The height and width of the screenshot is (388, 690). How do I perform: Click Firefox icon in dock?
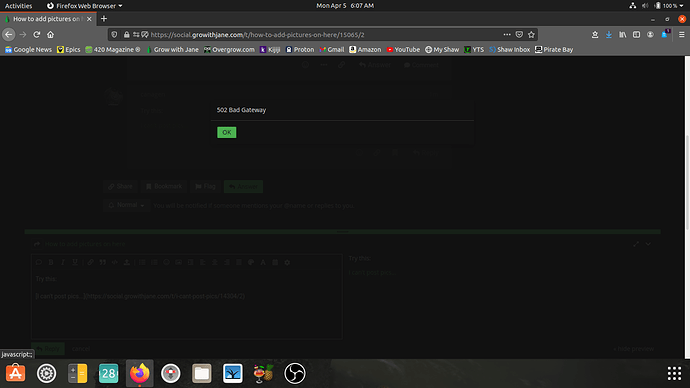pos(139,373)
